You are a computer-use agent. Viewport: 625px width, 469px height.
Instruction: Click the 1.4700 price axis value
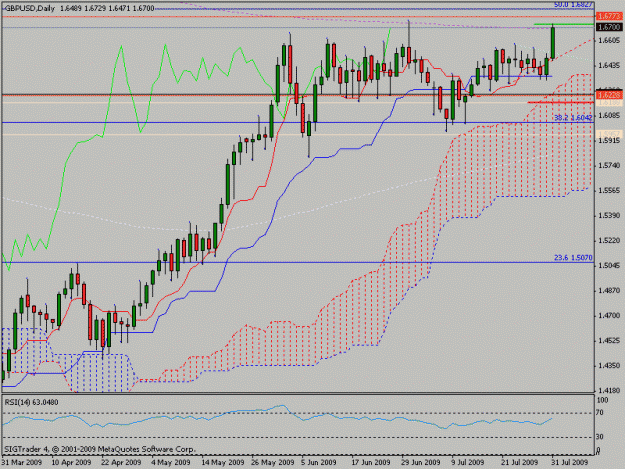(609, 316)
